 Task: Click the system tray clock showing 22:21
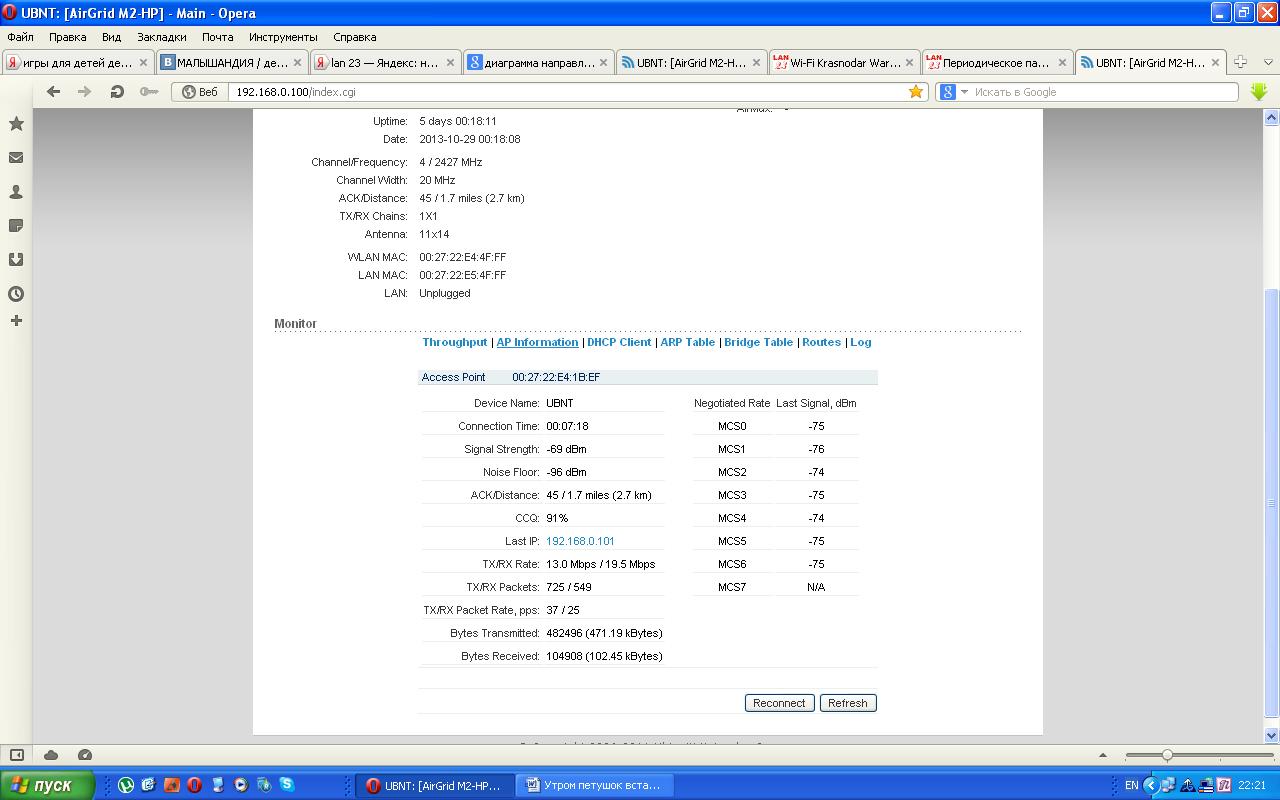coord(1251,785)
